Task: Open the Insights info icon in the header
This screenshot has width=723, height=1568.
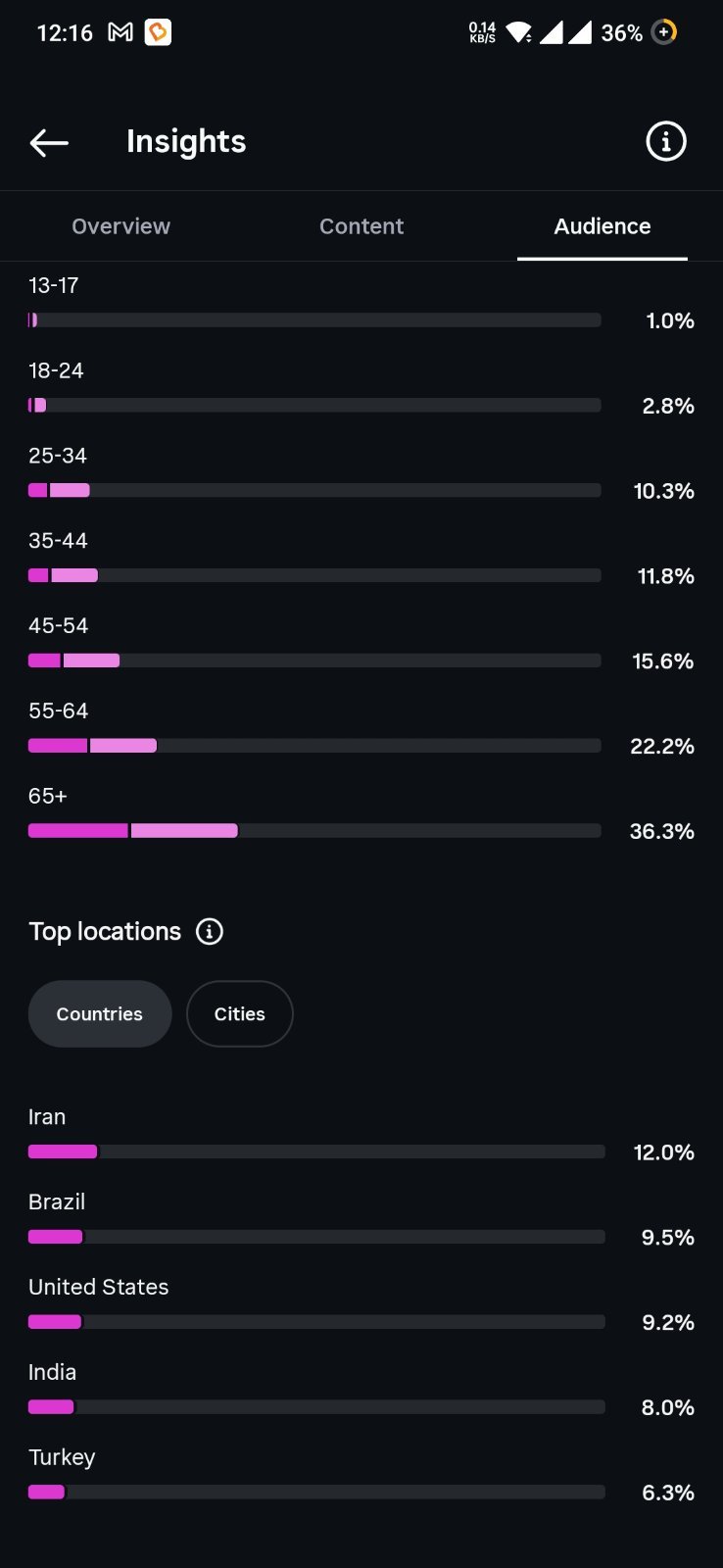Action: [x=666, y=142]
